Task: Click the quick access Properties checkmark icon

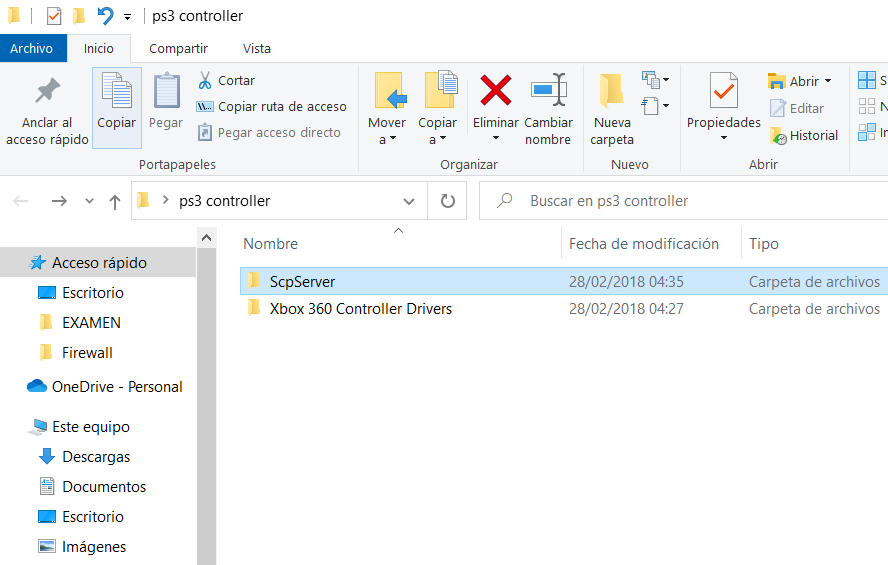Action: (x=54, y=16)
